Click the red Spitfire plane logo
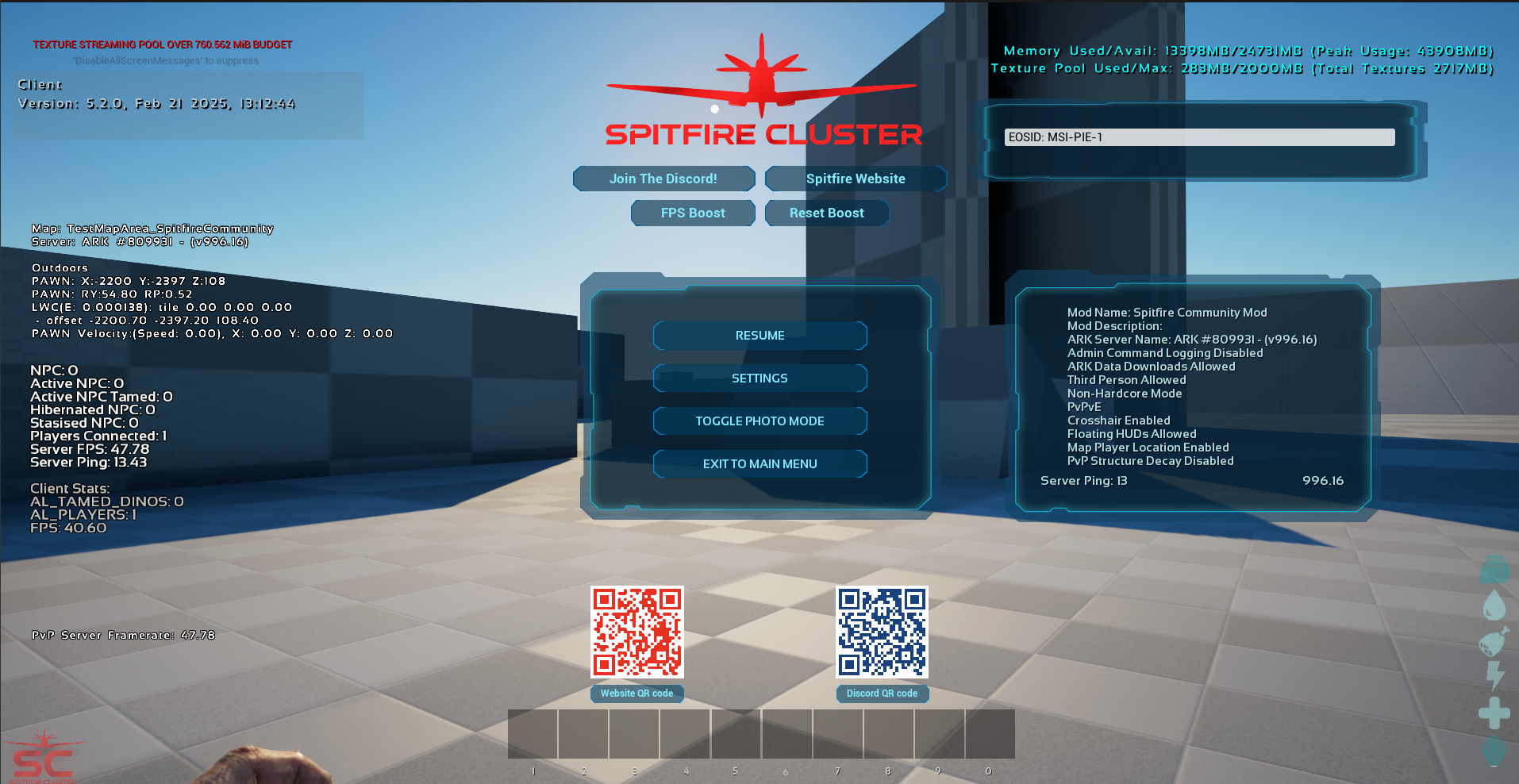Screen dimensions: 1519x784 point(761,75)
